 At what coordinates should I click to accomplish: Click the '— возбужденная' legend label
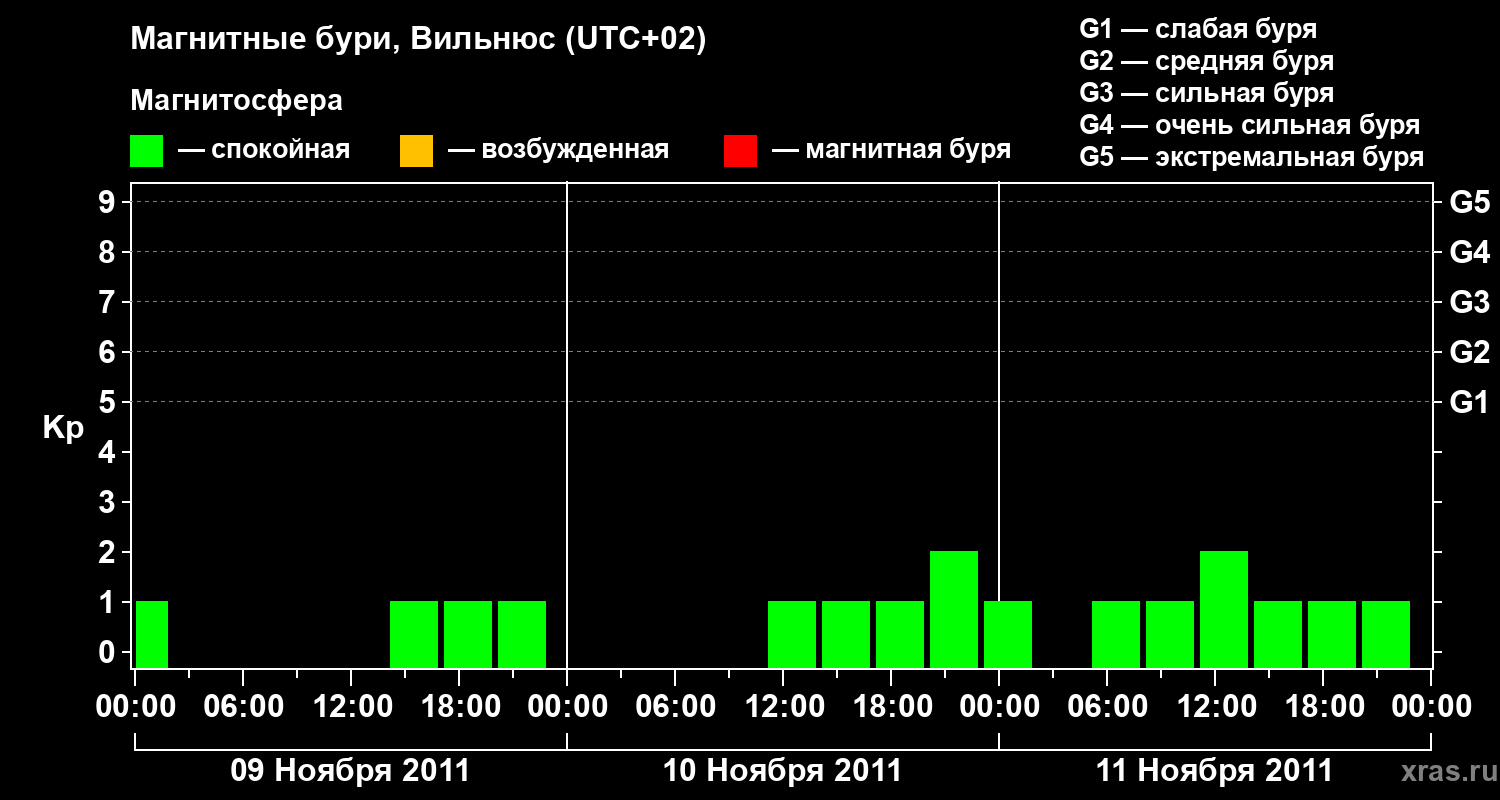tap(558, 151)
